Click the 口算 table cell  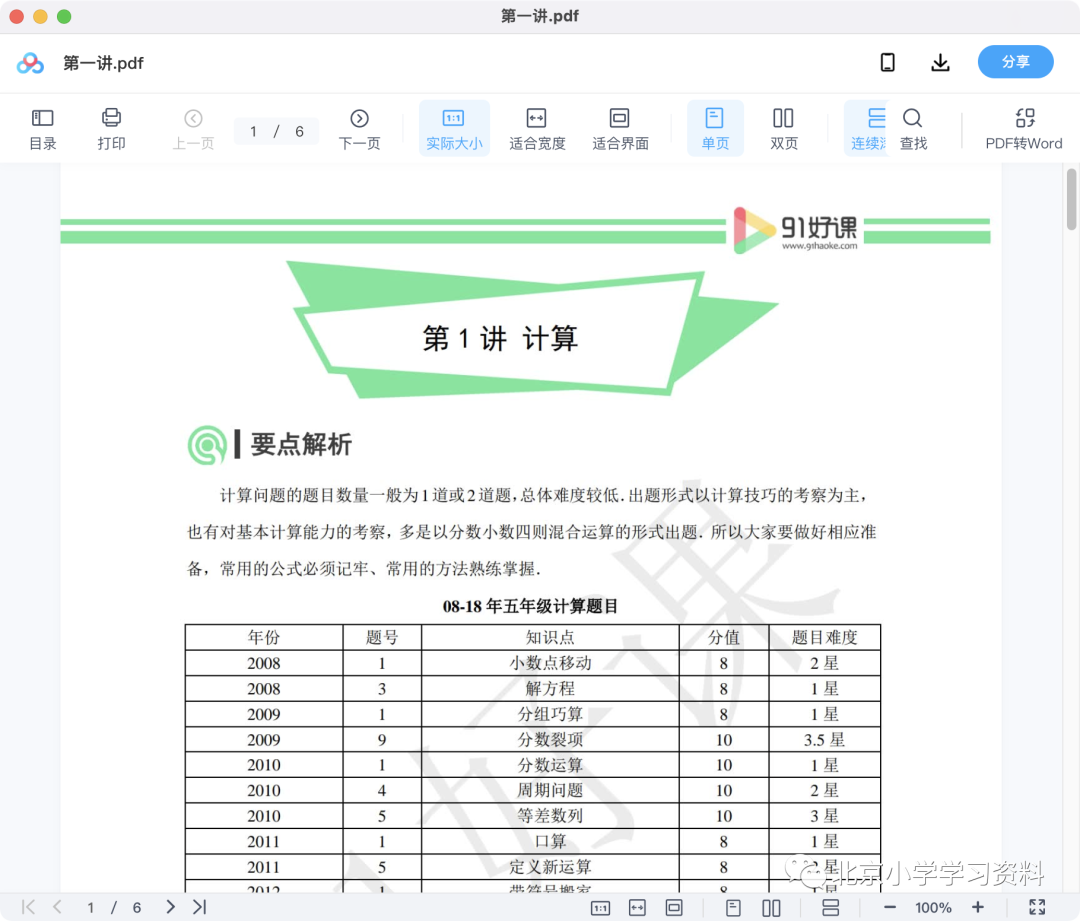coord(550,841)
